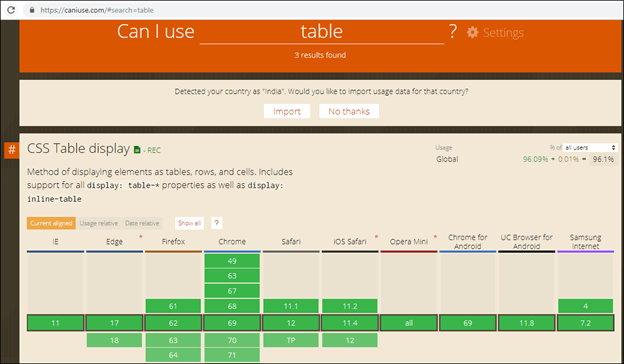Select the Samsung Internet 4 cell
The height and width of the screenshot is (364, 624).
[585, 306]
